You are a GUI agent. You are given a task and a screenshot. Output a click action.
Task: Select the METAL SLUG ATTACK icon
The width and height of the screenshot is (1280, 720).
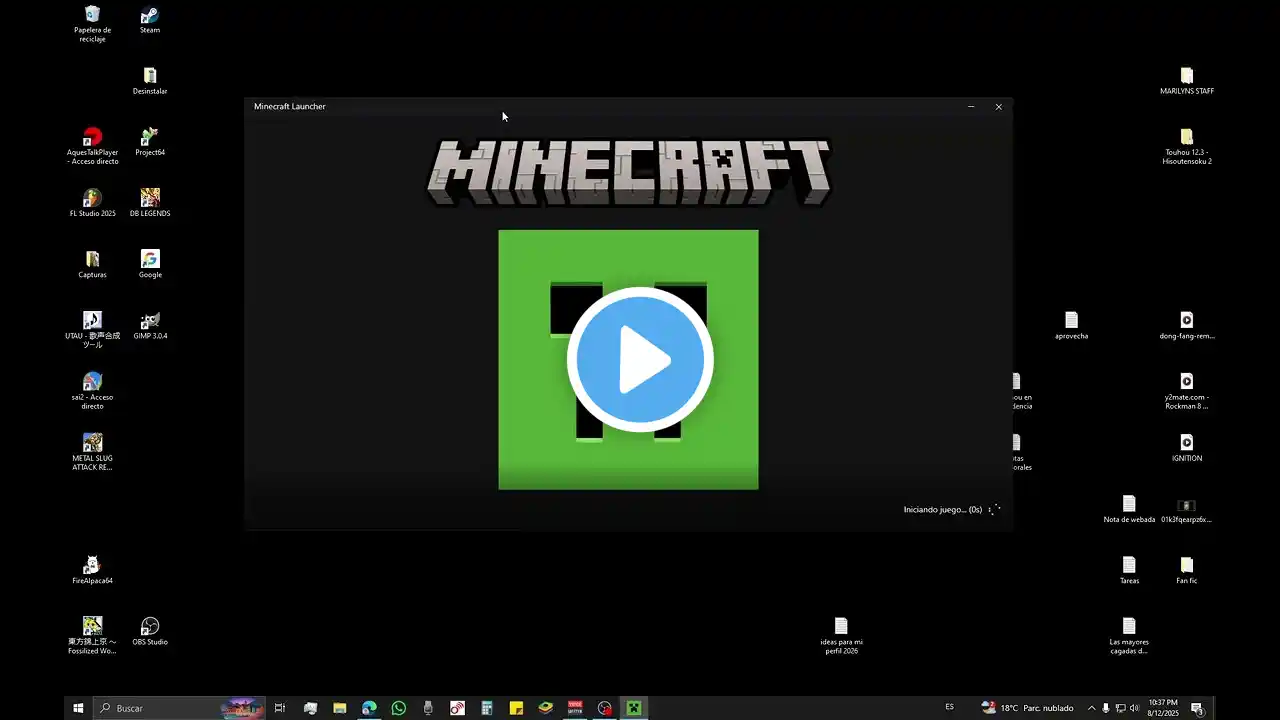click(92, 450)
